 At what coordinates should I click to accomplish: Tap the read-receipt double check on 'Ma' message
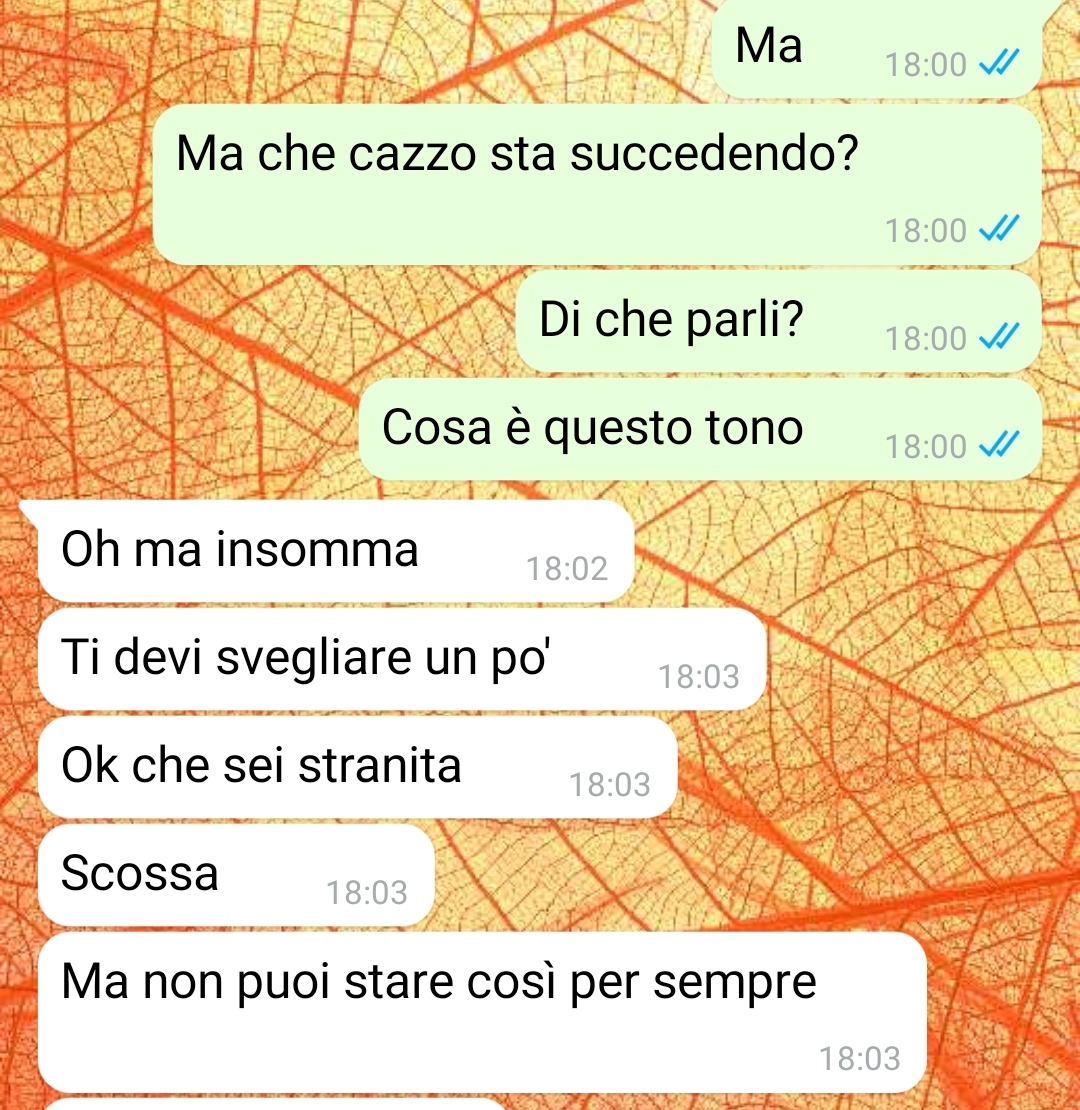[999, 63]
